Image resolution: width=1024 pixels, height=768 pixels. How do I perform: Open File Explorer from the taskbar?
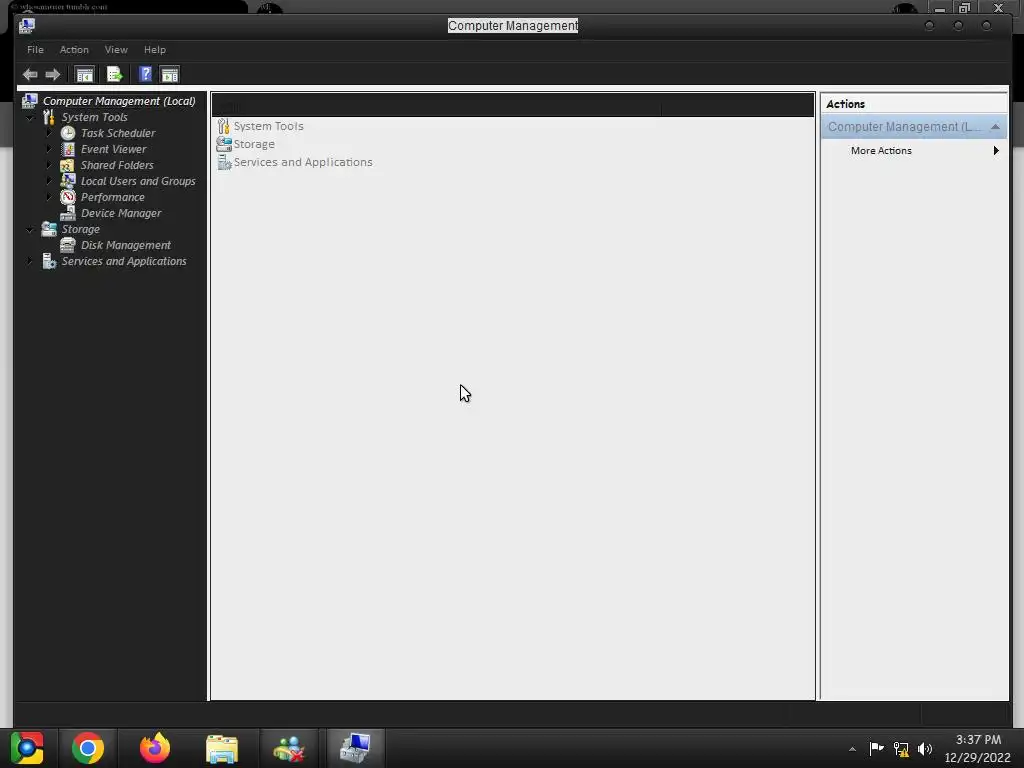[222, 749]
